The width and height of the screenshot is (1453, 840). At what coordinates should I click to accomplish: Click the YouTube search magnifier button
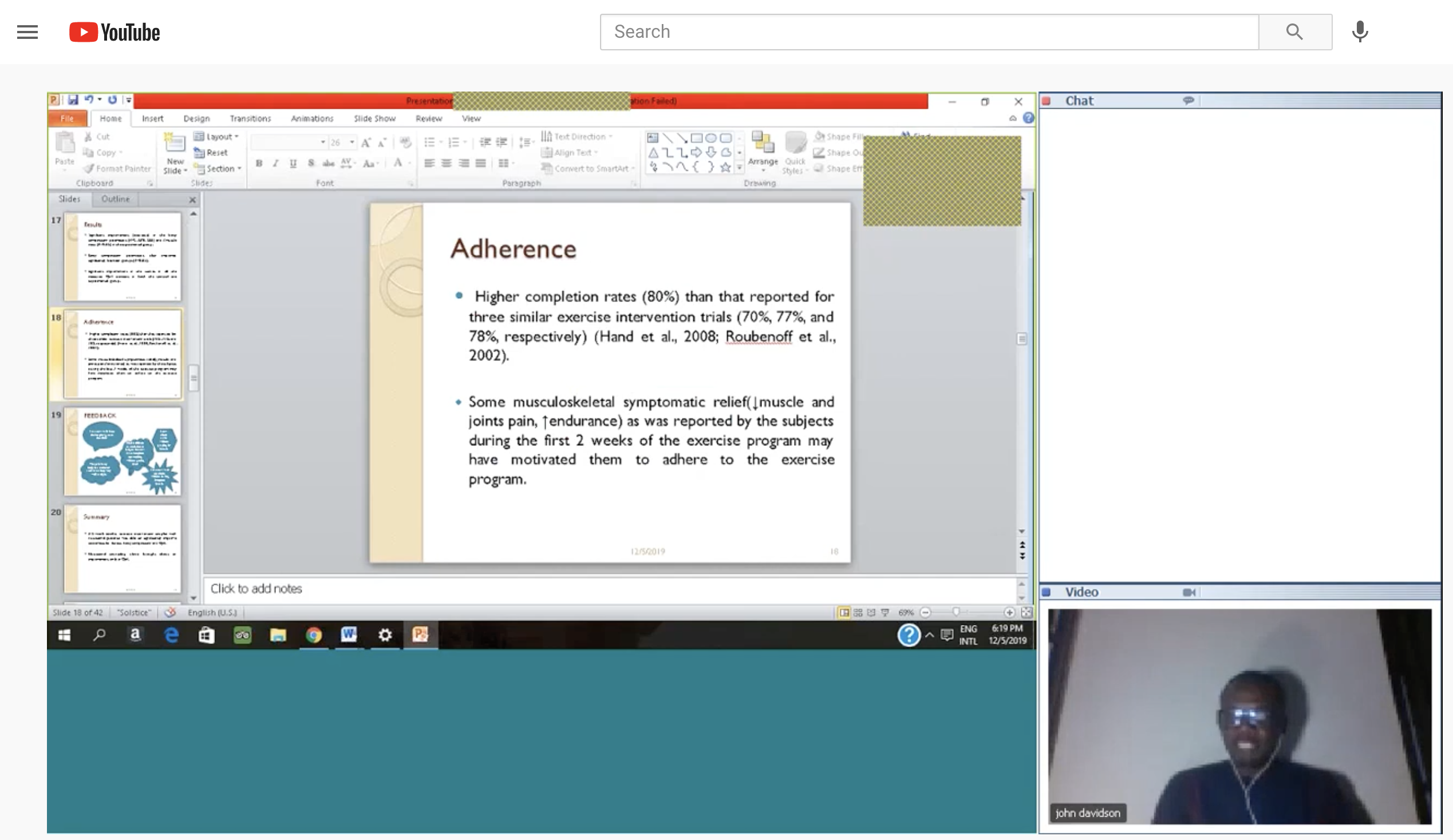1294,31
